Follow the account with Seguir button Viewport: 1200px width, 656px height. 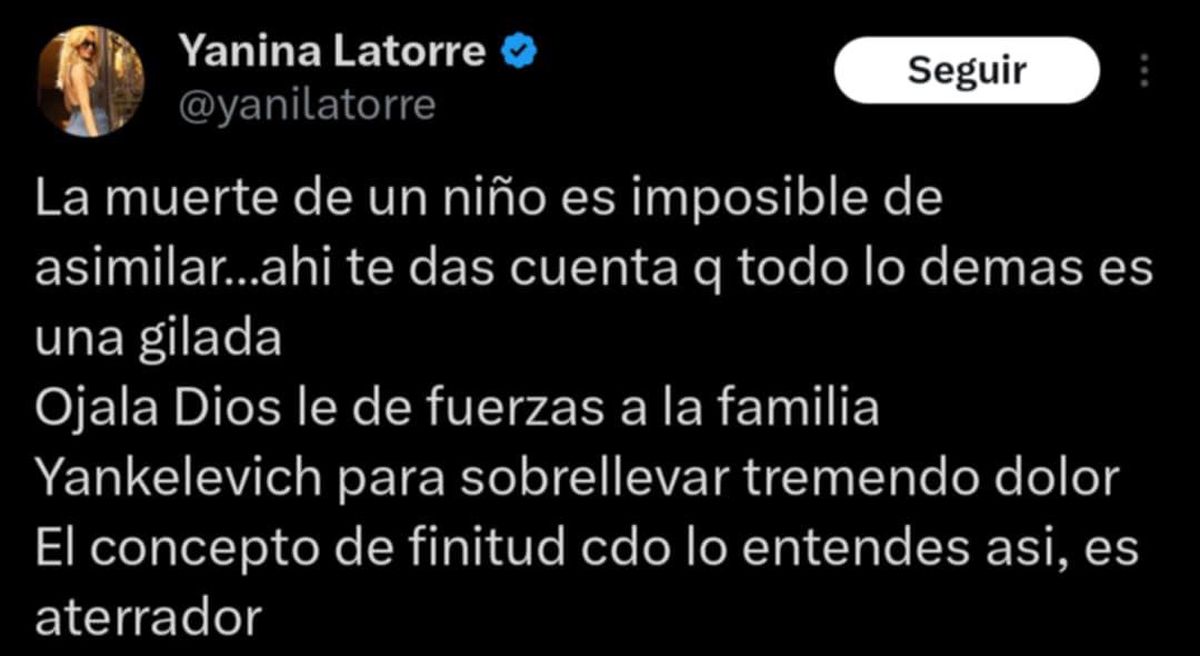967,70
